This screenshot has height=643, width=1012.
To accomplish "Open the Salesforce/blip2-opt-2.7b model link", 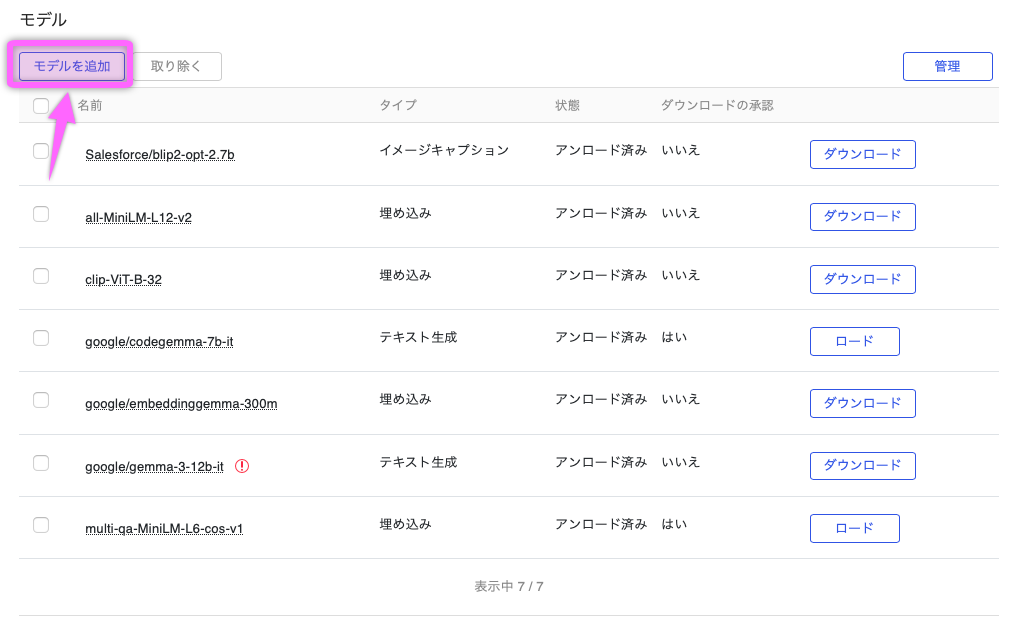I will click(x=160, y=154).
